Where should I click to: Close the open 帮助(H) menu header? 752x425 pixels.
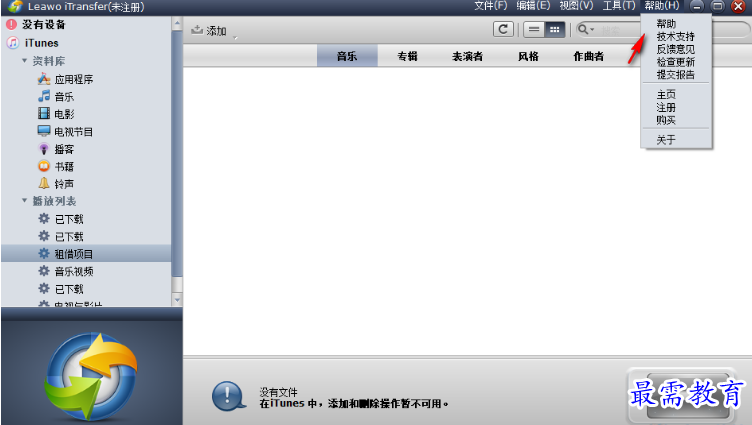tap(662, 6)
